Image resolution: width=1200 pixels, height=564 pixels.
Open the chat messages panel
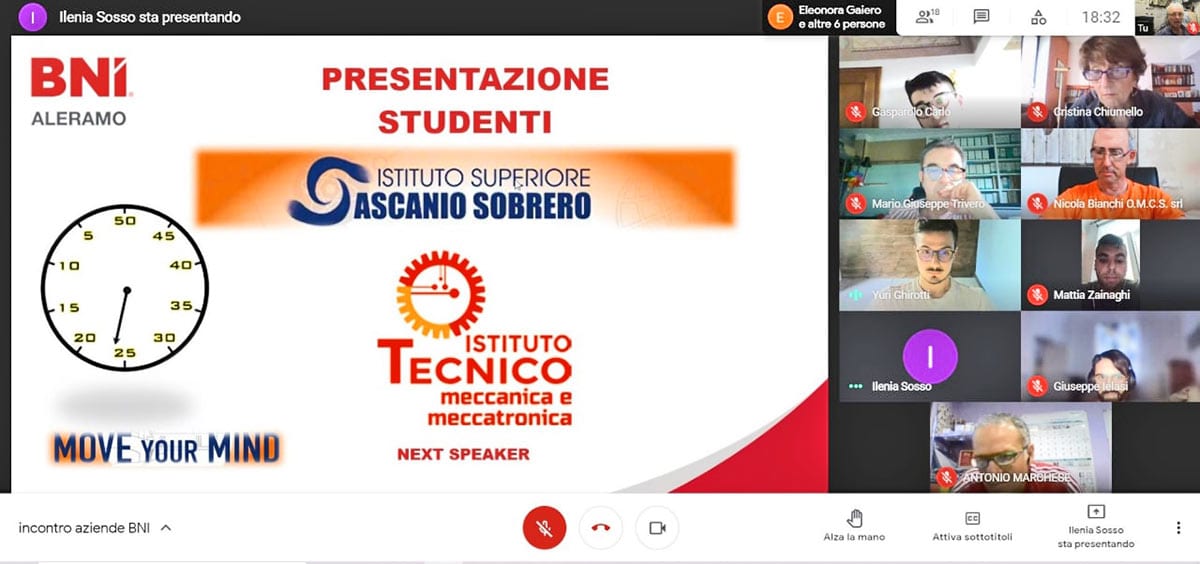(981, 17)
